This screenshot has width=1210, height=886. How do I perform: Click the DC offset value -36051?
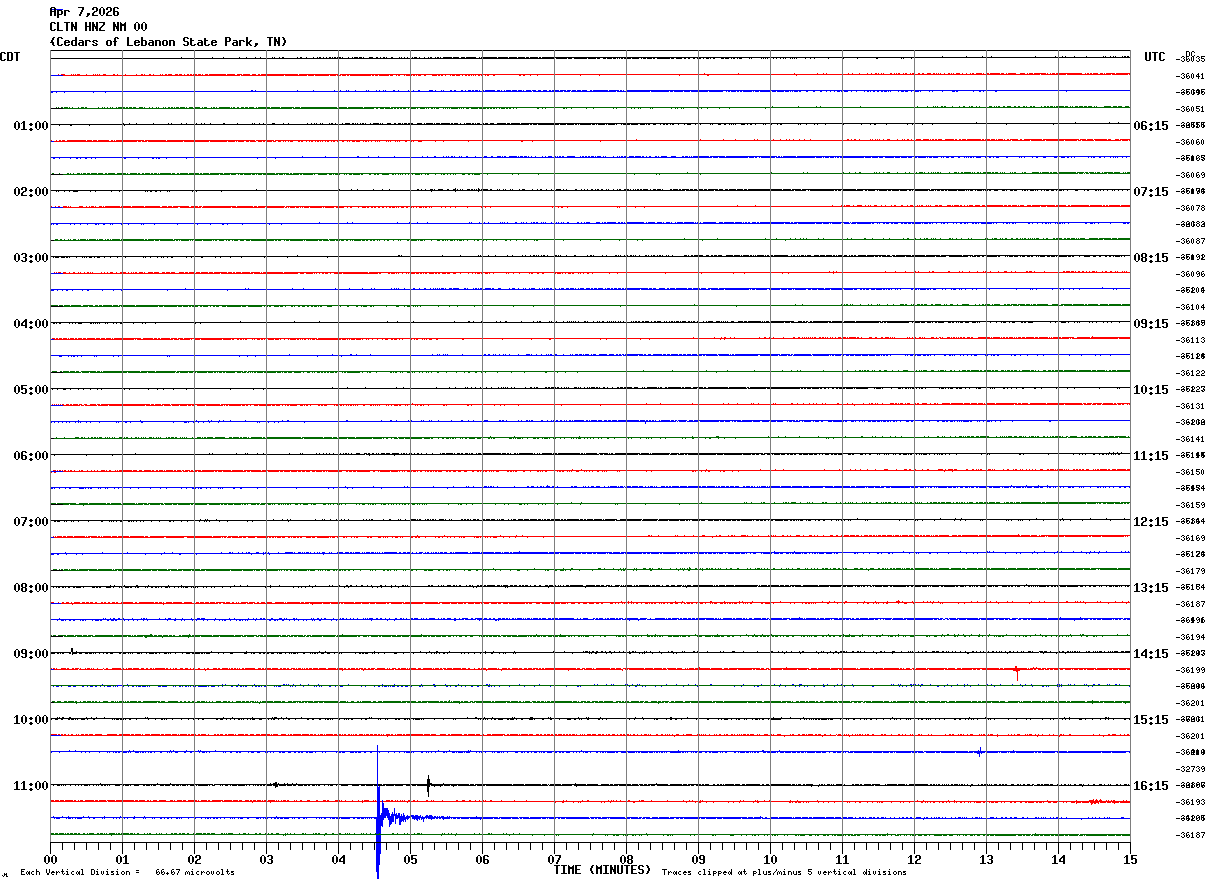[x=1191, y=109]
